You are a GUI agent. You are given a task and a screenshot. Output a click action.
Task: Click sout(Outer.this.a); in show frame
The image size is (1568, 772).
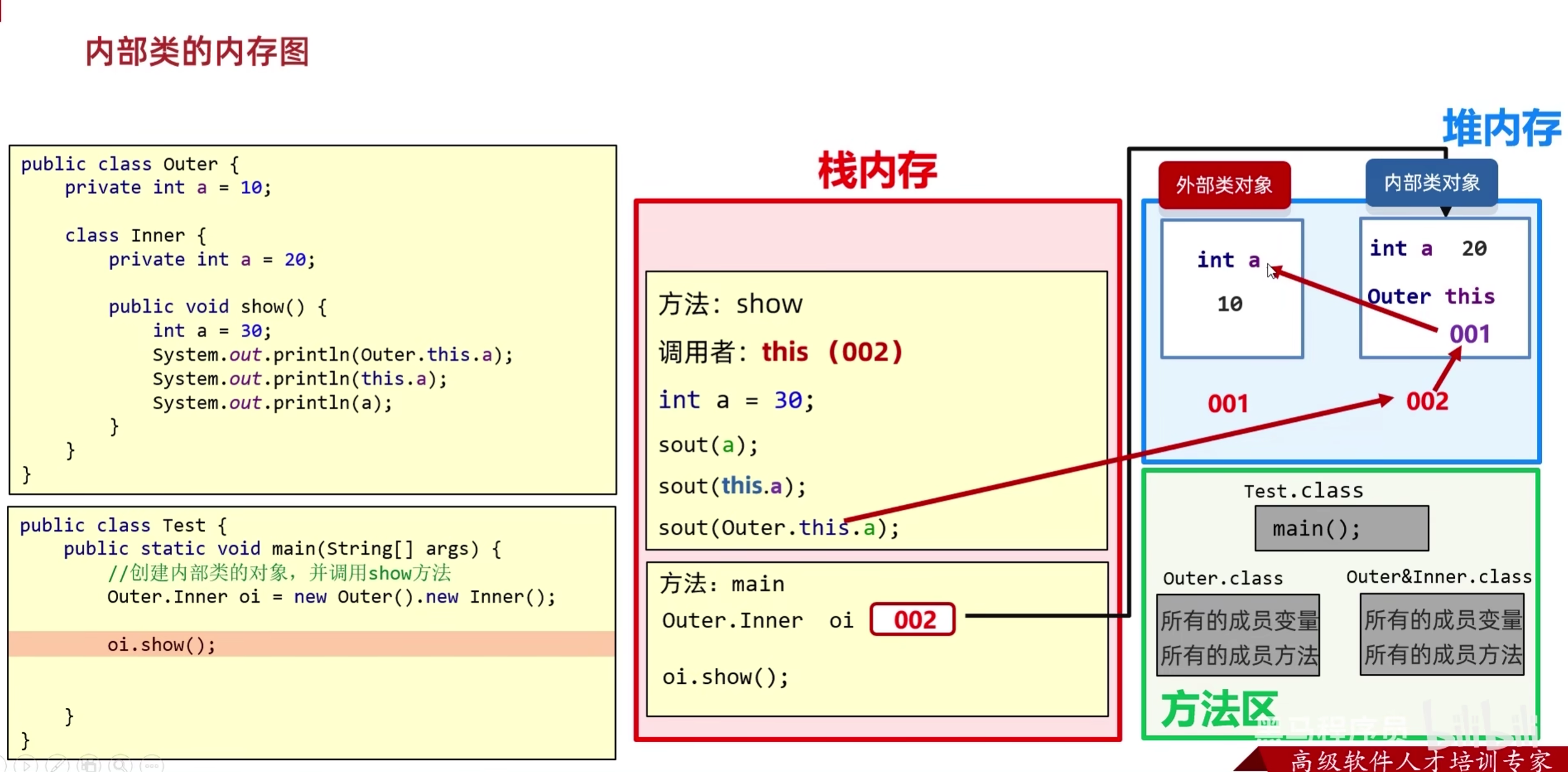pyautogui.click(x=778, y=528)
